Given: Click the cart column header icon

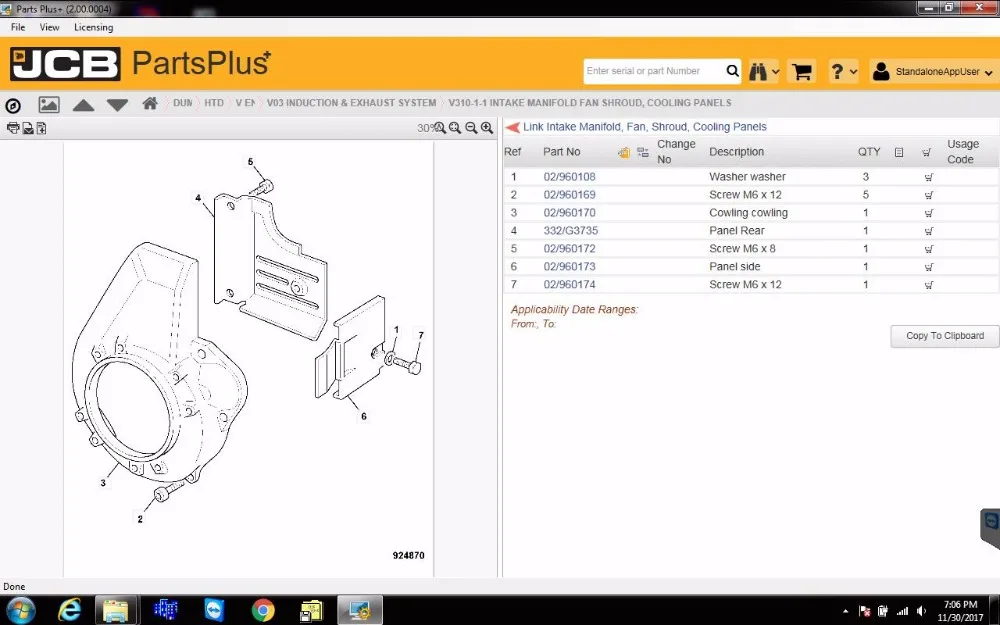Looking at the screenshot, I should 926,152.
